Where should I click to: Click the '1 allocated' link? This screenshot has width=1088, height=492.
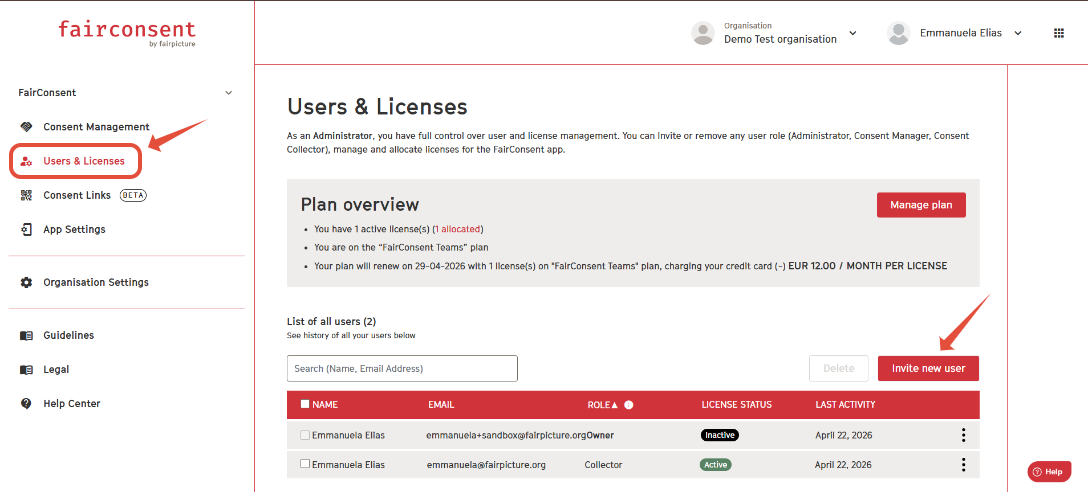tap(457, 229)
